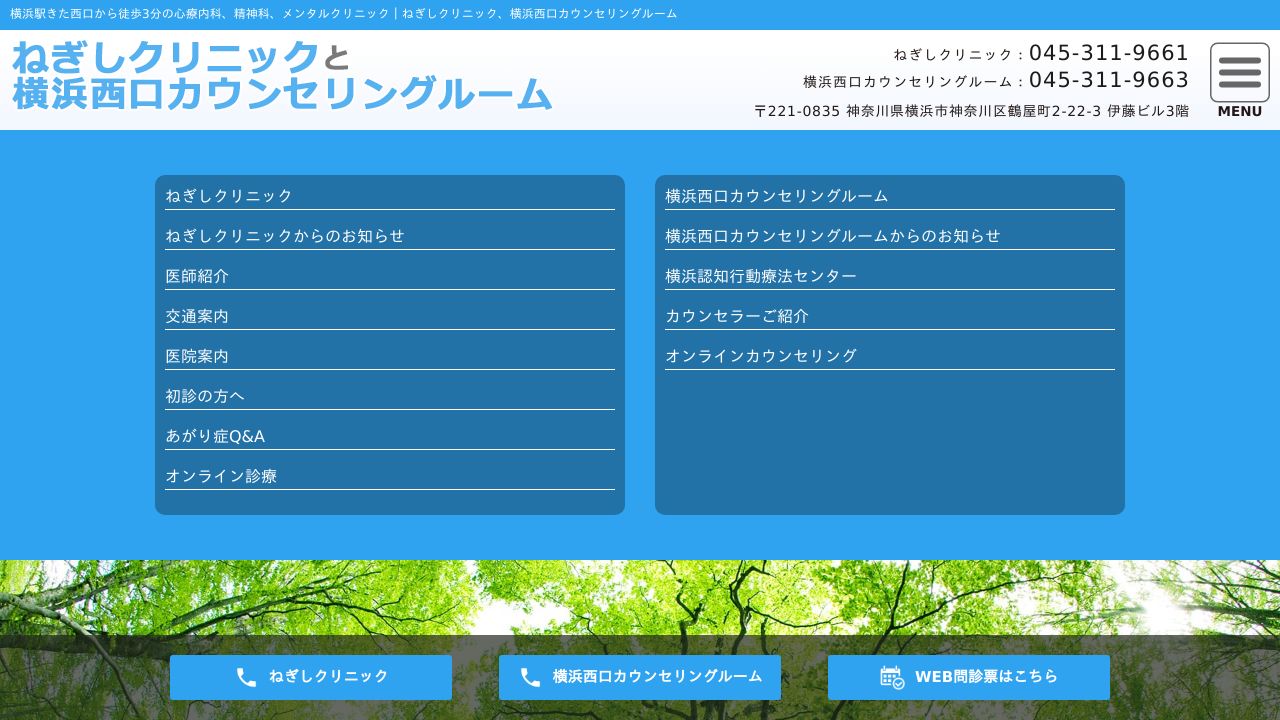Click the phone icon on カウンセリングルーム button
Screen dimensions: 1280x720
pyautogui.click(x=530, y=677)
